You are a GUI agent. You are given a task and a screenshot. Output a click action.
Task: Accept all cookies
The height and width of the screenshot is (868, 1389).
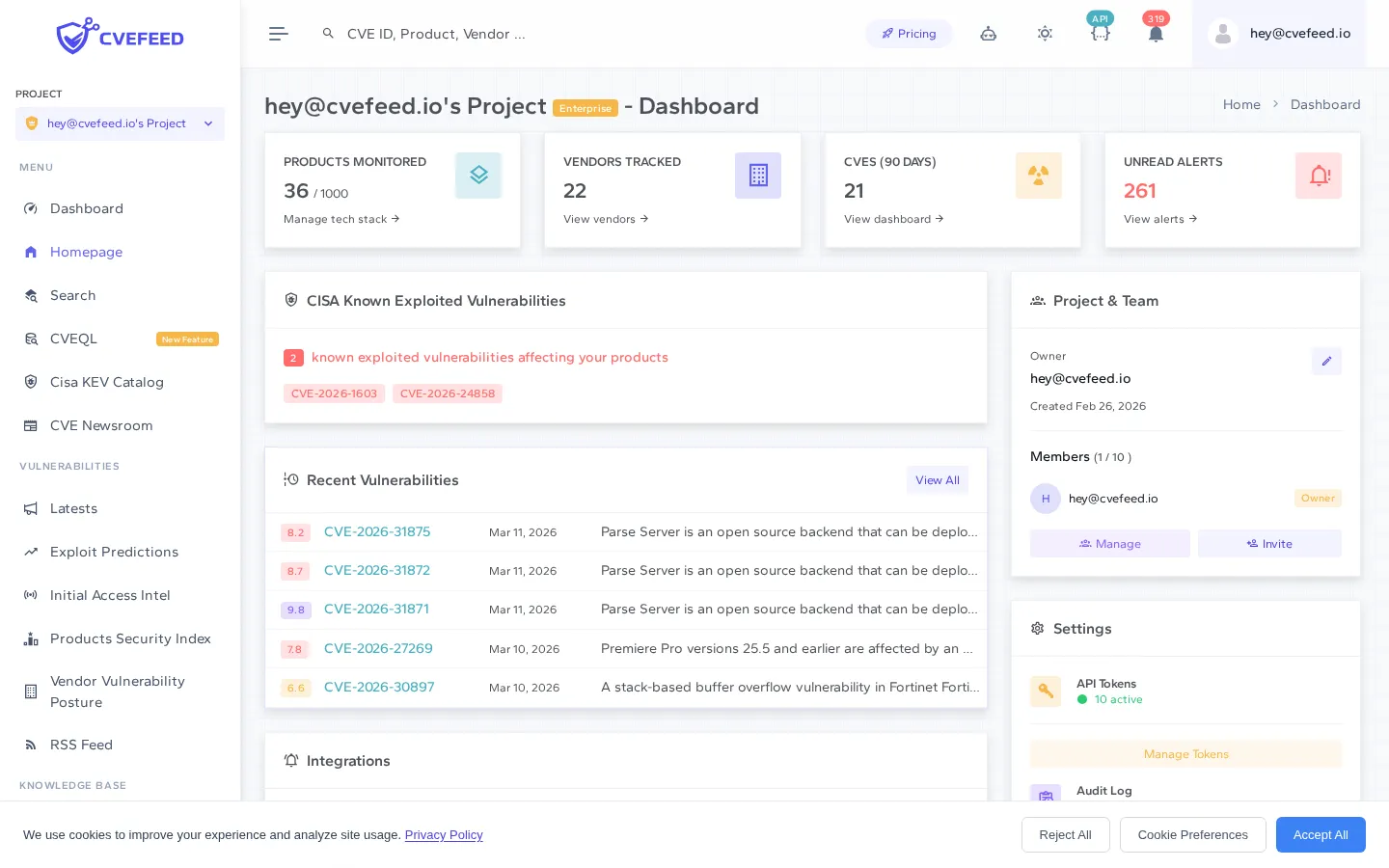click(1321, 835)
